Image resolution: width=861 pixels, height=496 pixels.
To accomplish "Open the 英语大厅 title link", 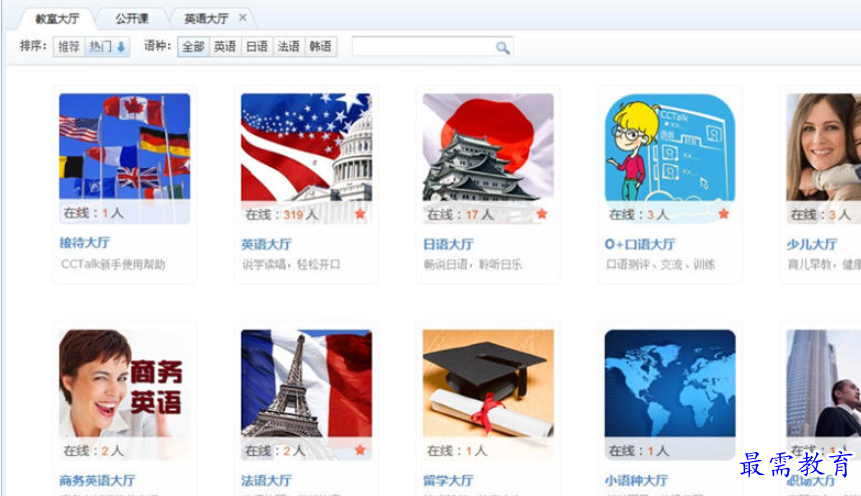I will coord(266,244).
